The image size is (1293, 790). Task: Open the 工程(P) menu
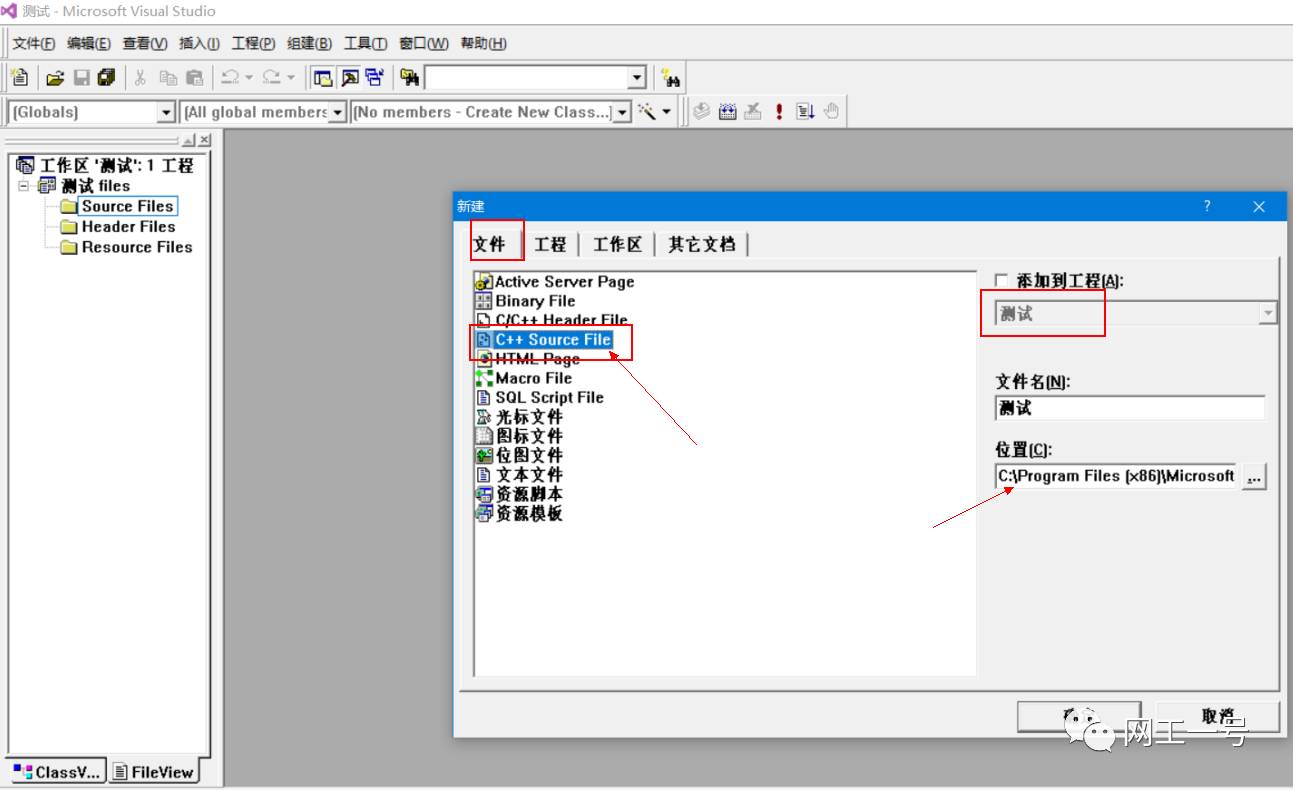(253, 43)
